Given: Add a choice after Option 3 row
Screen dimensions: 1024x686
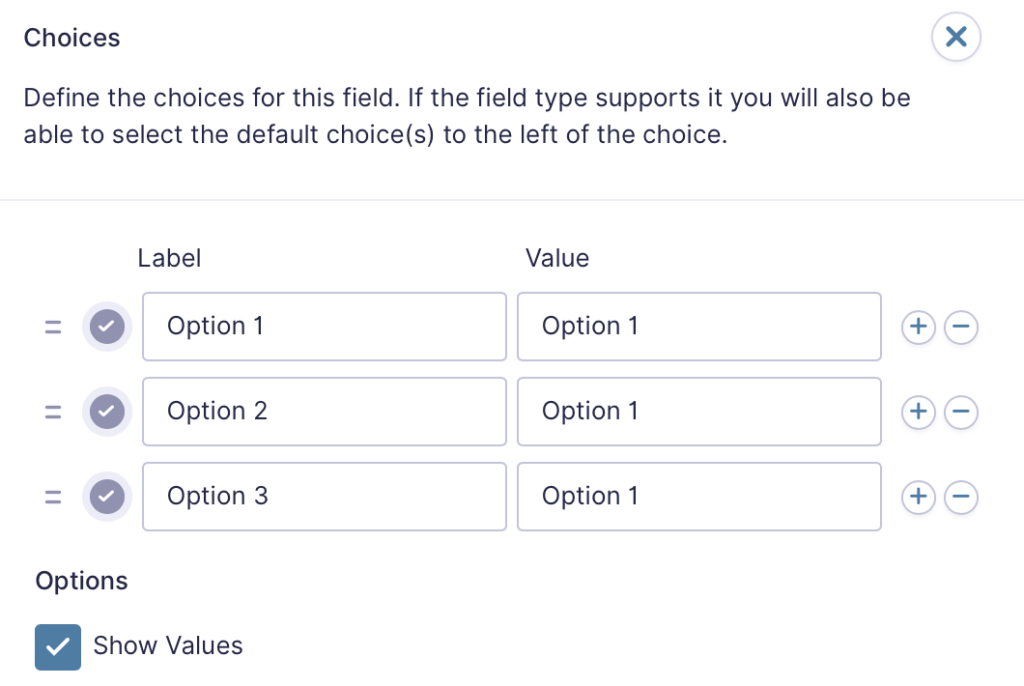Looking at the screenshot, I should pyautogui.click(x=918, y=497).
